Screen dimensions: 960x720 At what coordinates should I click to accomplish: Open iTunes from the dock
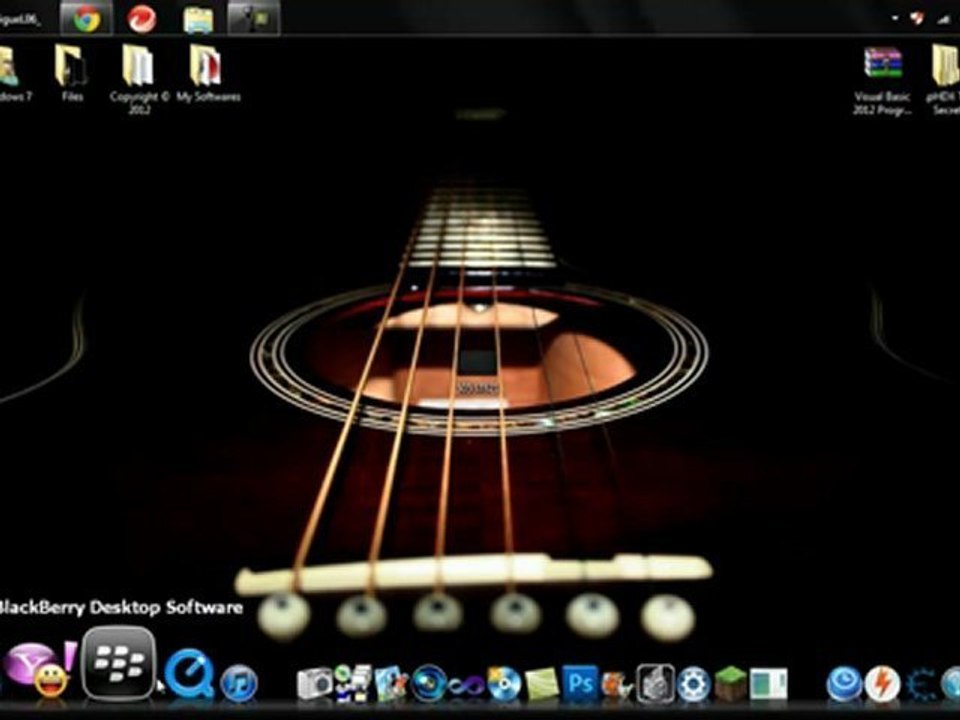[239, 683]
